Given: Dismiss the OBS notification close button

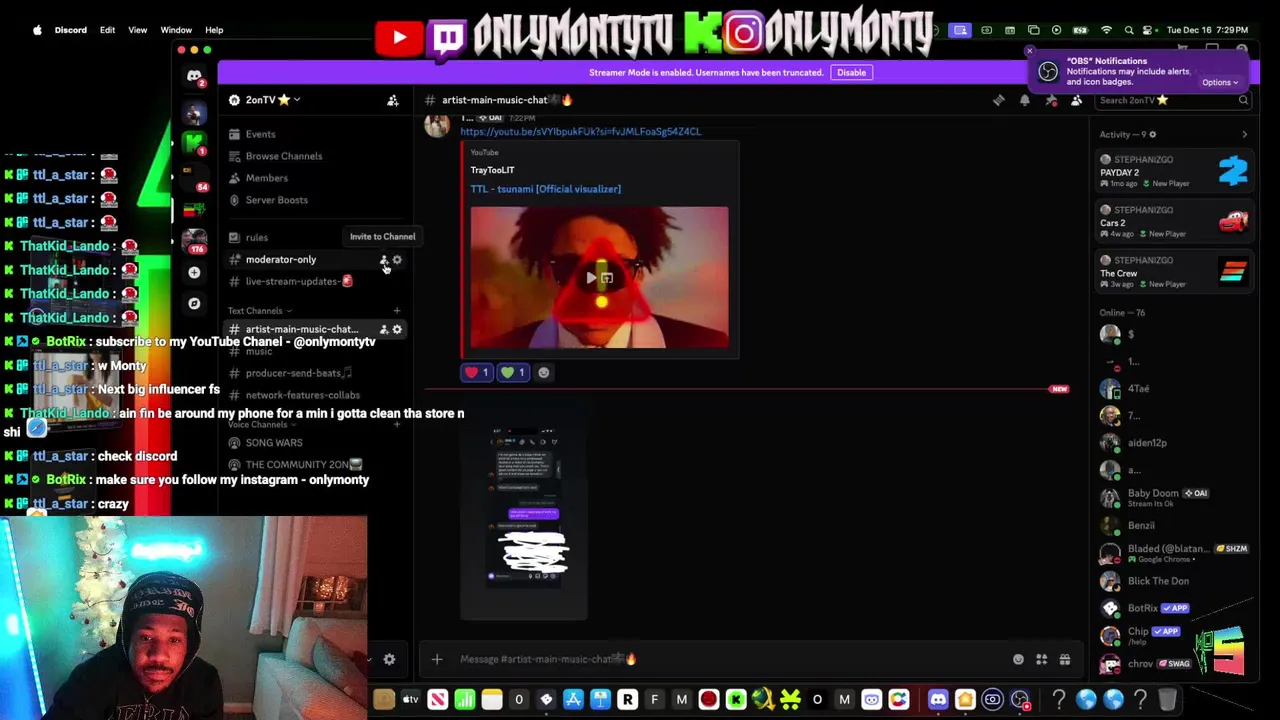Looking at the screenshot, I should (x=1030, y=51).
